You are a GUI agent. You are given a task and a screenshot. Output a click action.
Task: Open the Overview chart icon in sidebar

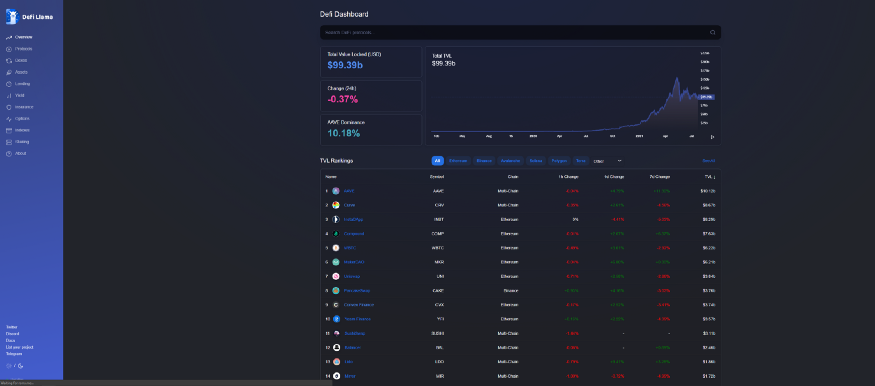(8, 37)
